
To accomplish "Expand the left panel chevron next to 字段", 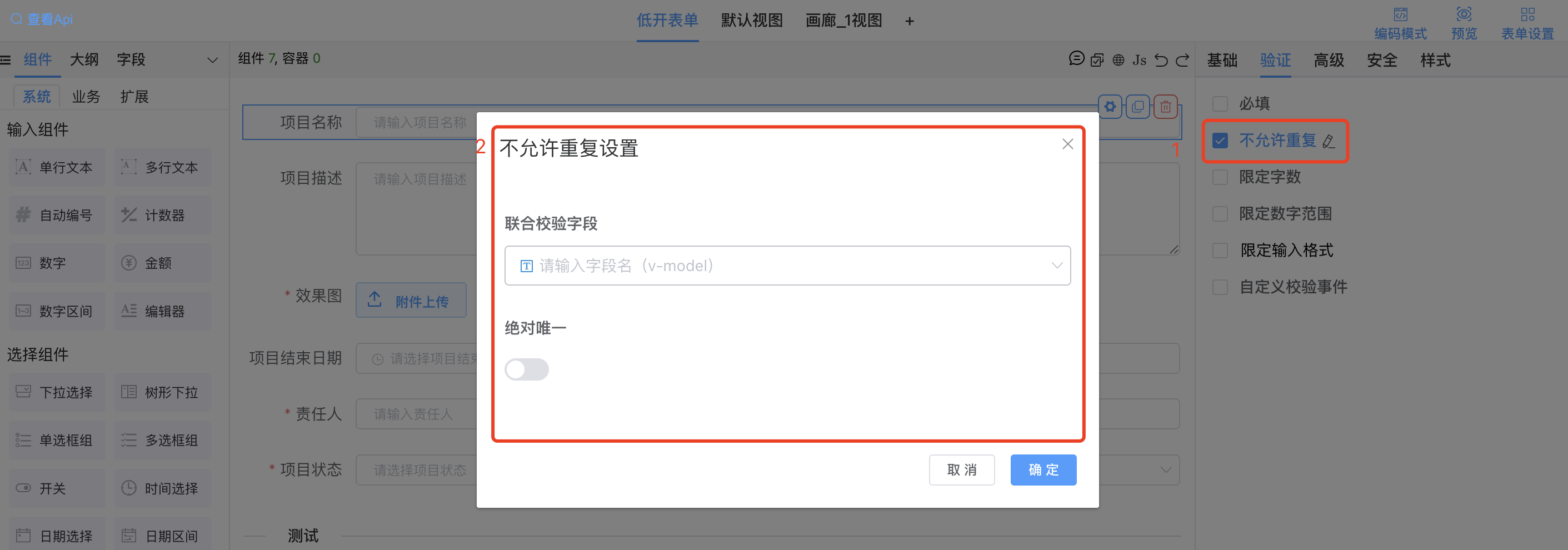I will click(x=212, y=59).
